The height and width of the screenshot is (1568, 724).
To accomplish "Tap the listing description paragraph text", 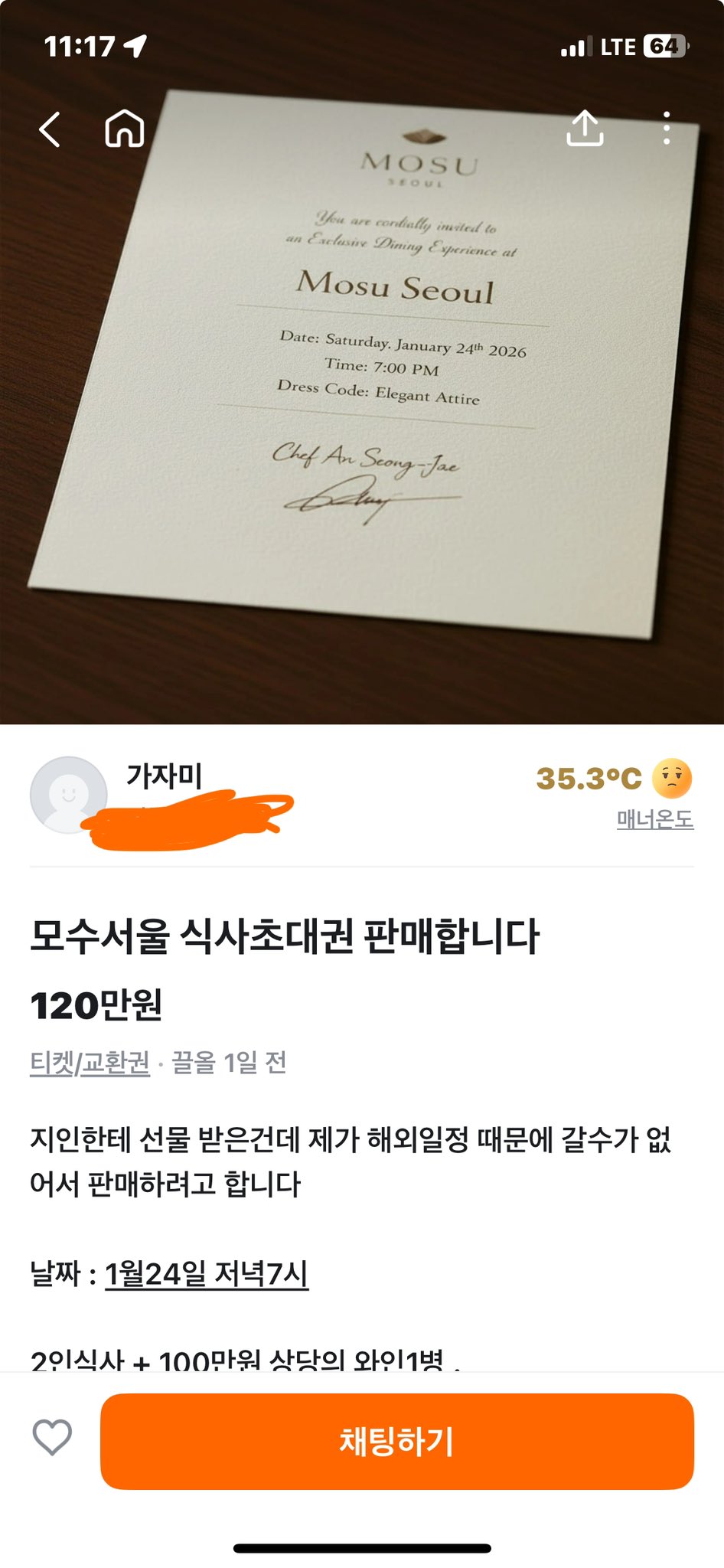I will point(351,1161).
